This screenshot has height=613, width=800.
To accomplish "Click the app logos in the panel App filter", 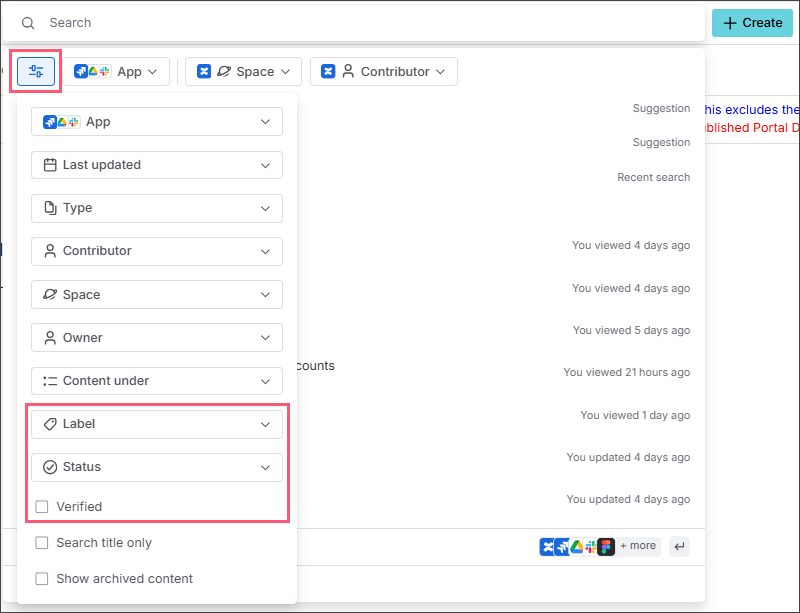I will [62, 122].
